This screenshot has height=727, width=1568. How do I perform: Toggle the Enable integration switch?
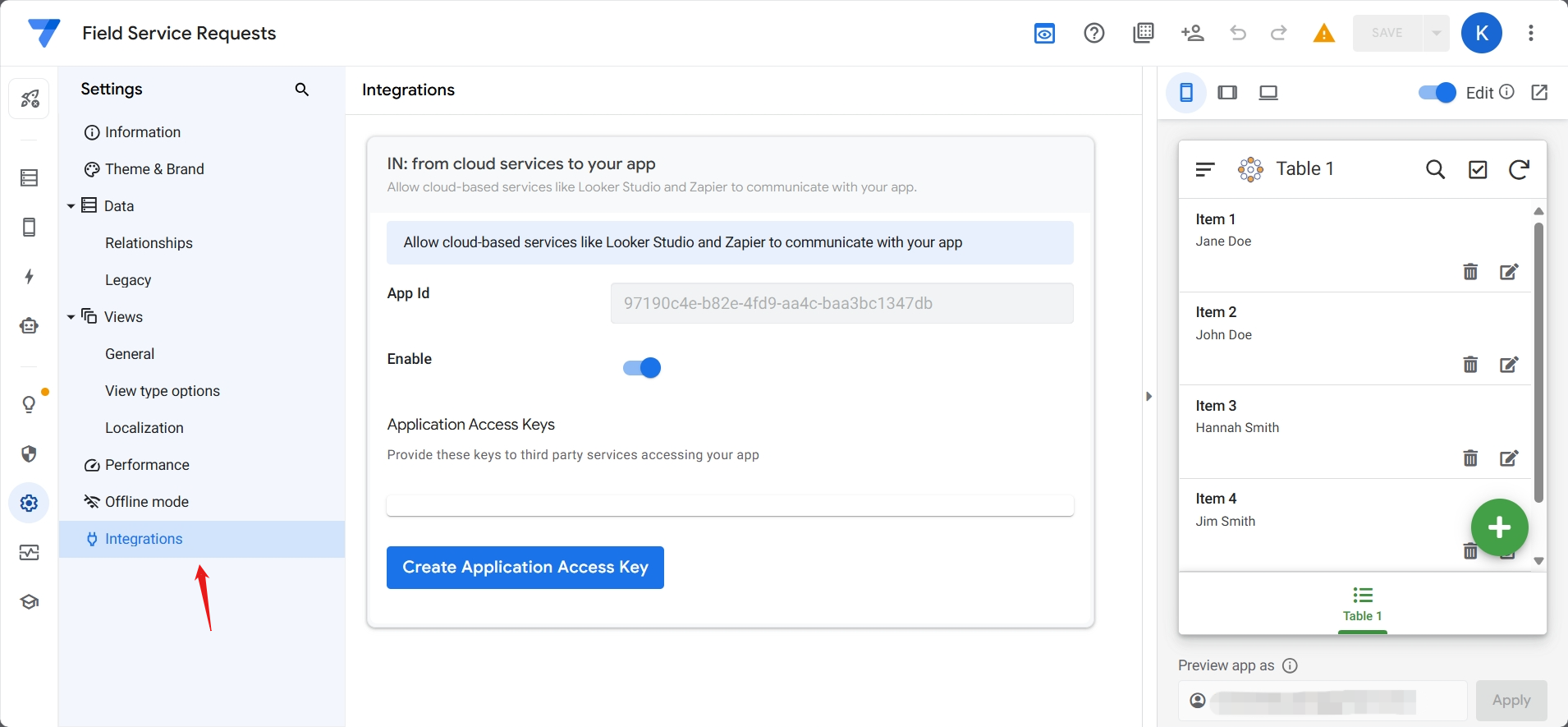[x=642, y=367]
